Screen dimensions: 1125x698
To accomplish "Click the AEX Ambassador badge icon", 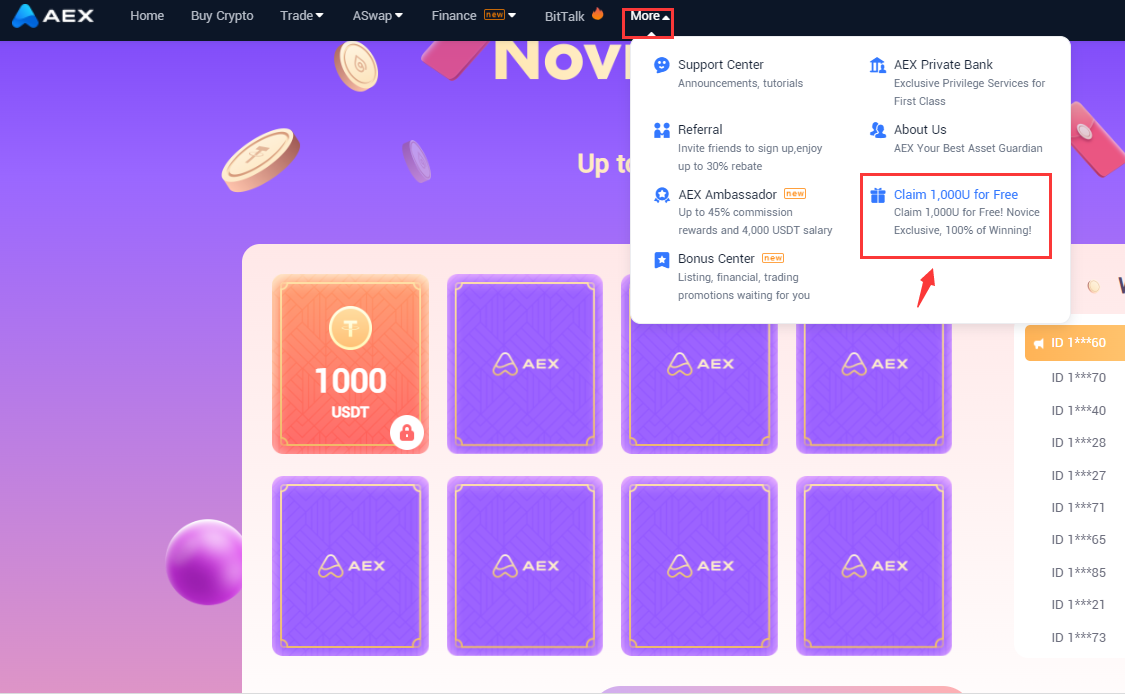I will [662, 195].
